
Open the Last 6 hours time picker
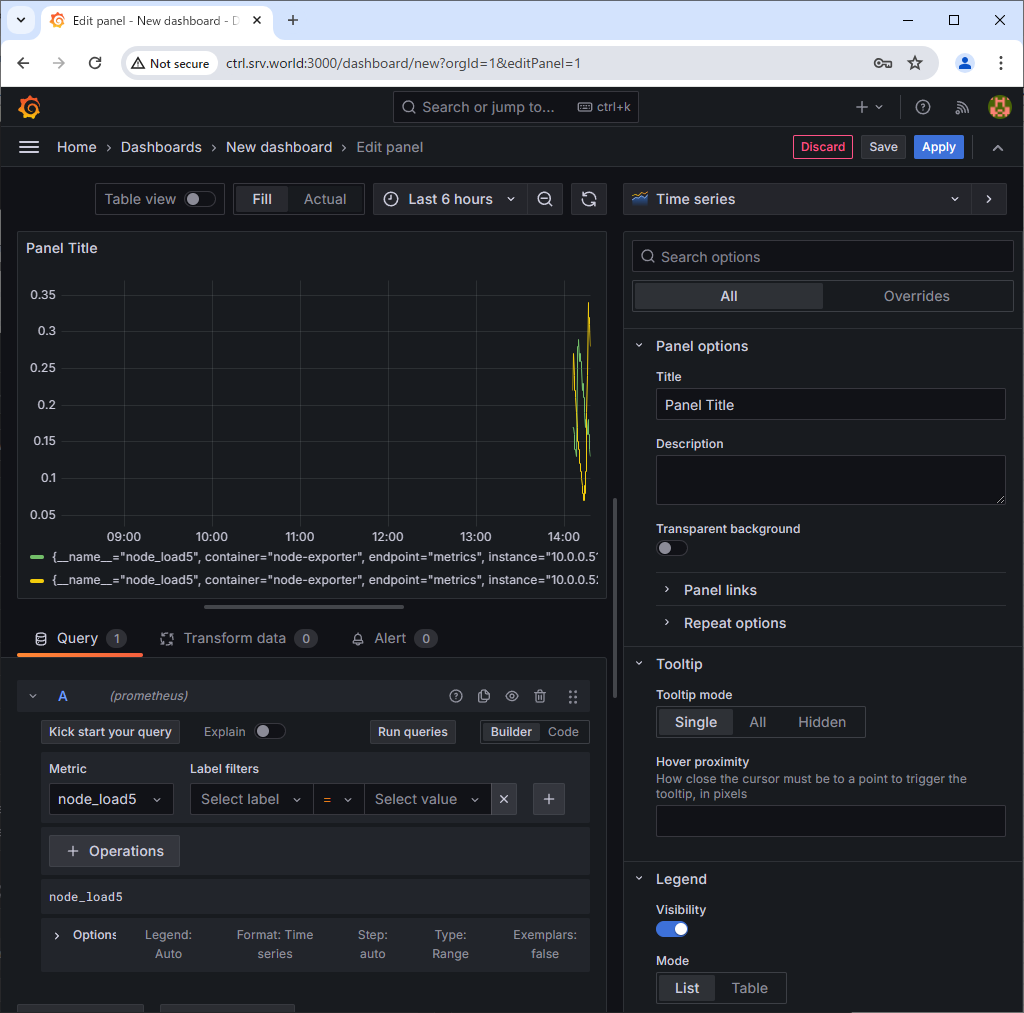point(451,199)
